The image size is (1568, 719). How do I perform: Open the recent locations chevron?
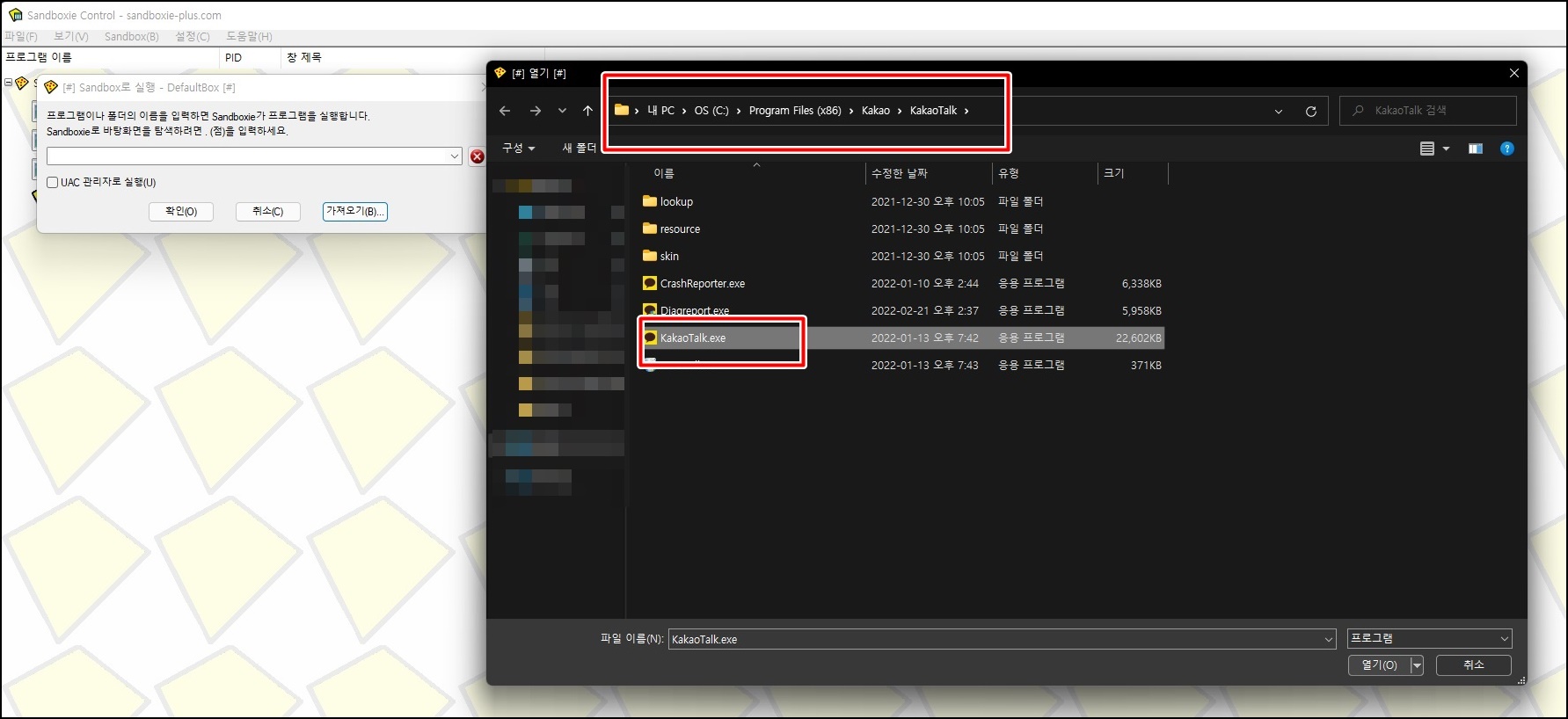pyautogui.click(x=562, y=111)
